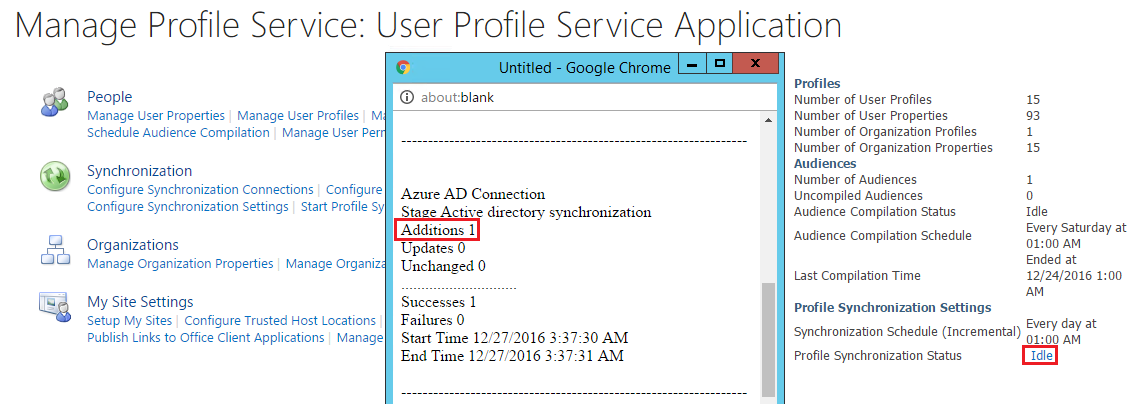This screenshot has width=1144, height=416.
Task: Click 'Last Compilation Time' label
Action: point(857,276)
